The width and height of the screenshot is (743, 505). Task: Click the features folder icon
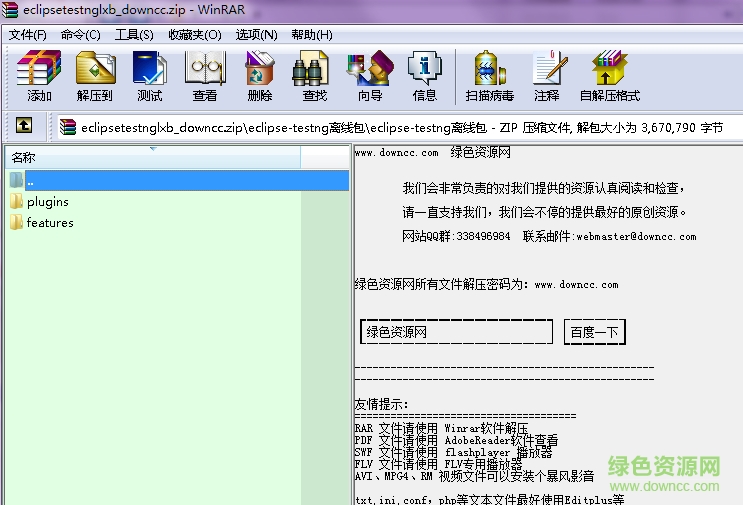(x=17, y=222)
